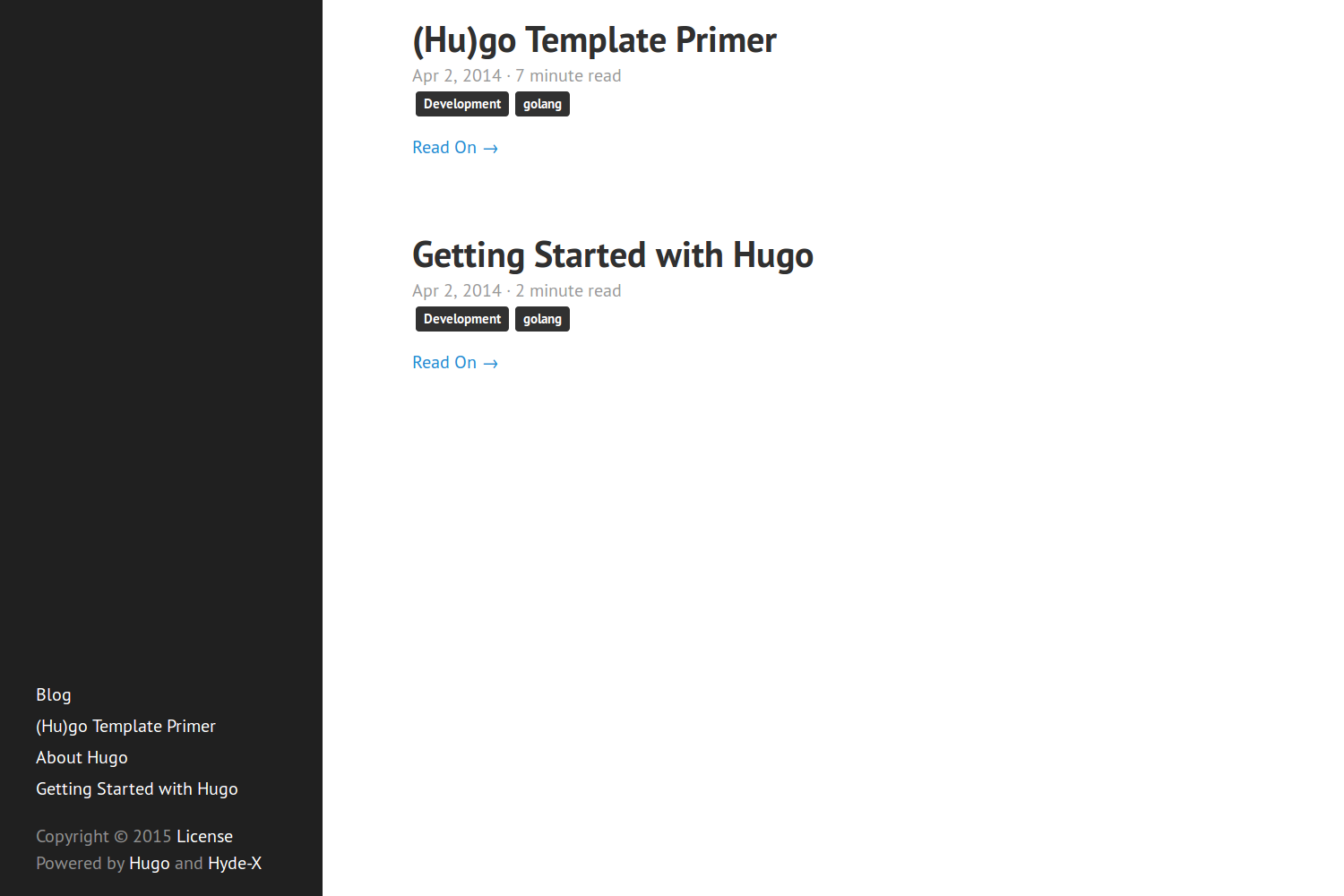Select the Development tag on the first post

(462, 104)
